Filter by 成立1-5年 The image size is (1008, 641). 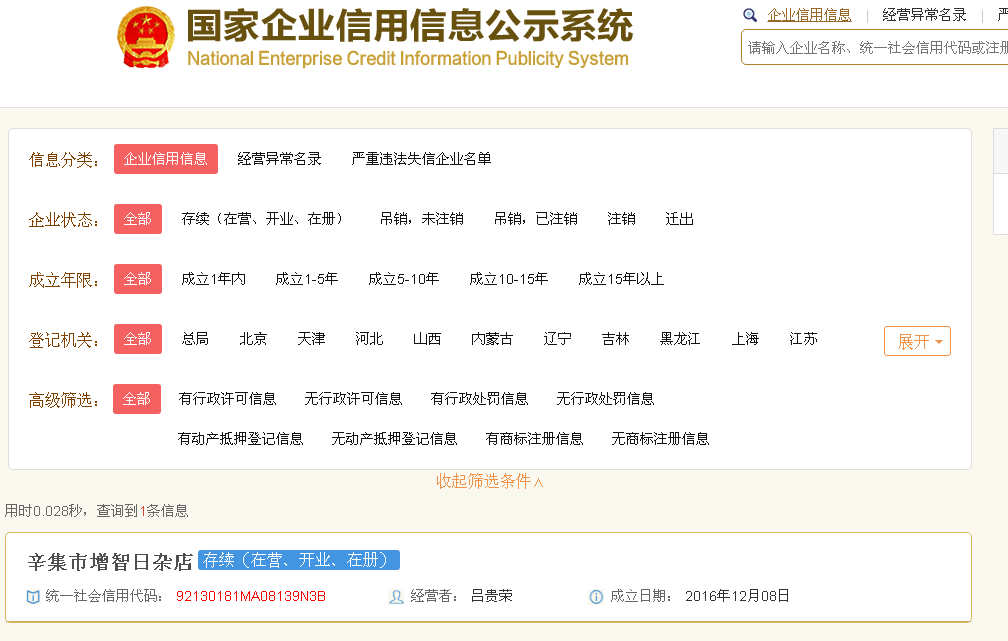(x=306, y=279)
